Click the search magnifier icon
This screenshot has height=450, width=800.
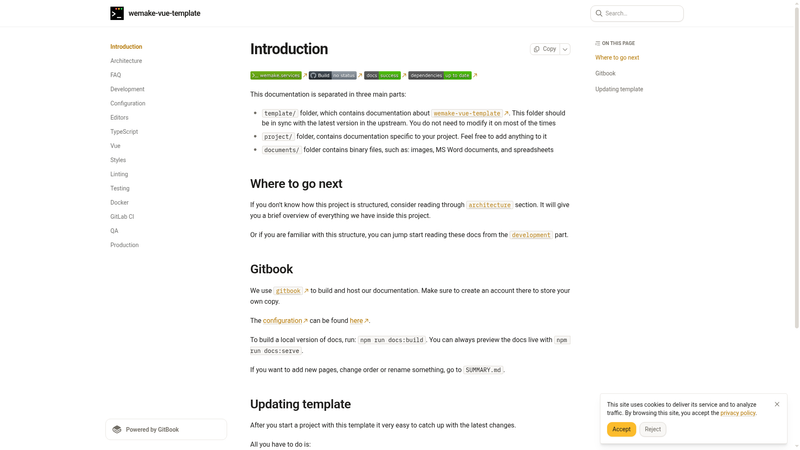(599, 13)
